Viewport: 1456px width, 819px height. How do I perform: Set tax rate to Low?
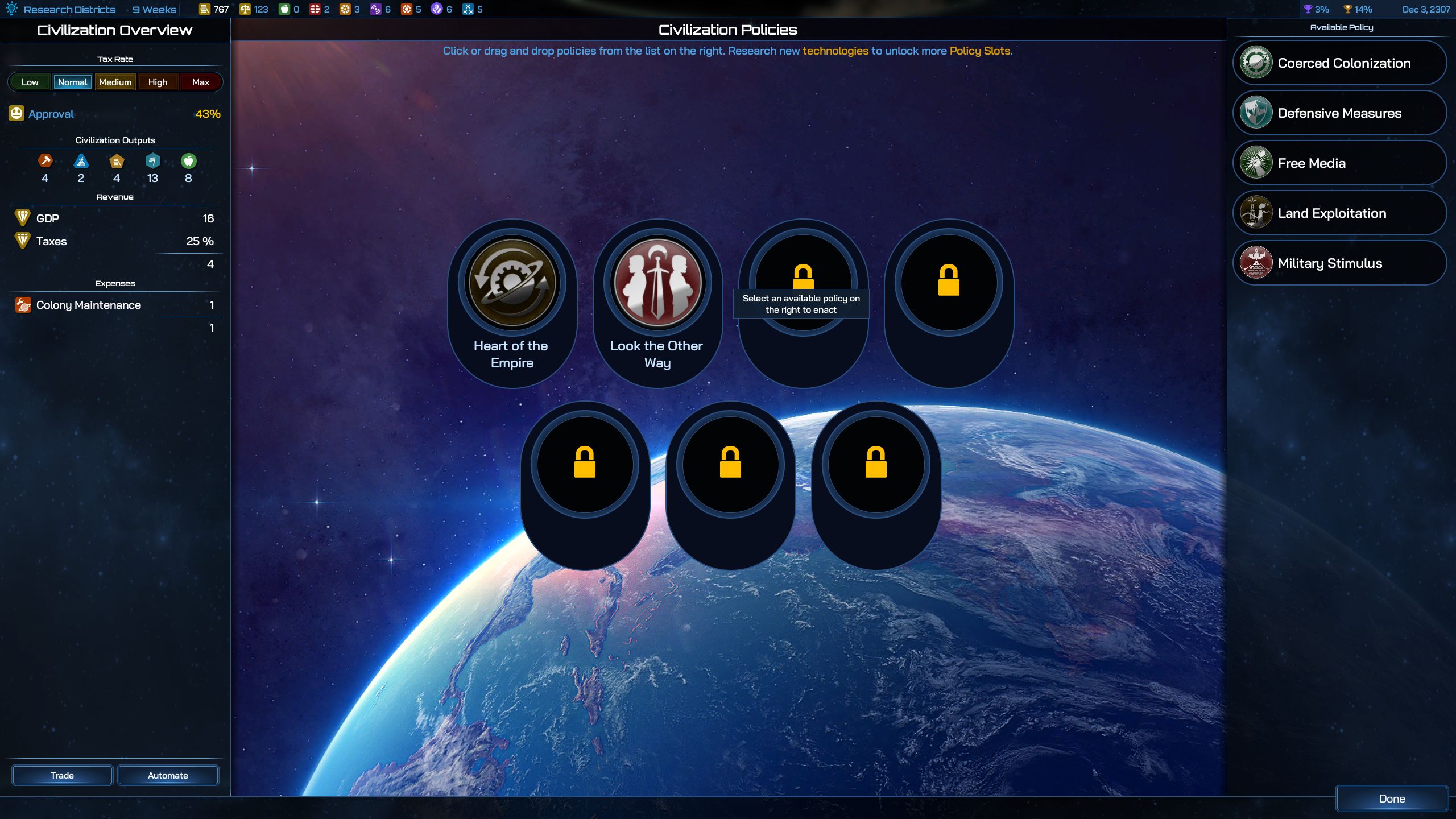tap(30, 82)
